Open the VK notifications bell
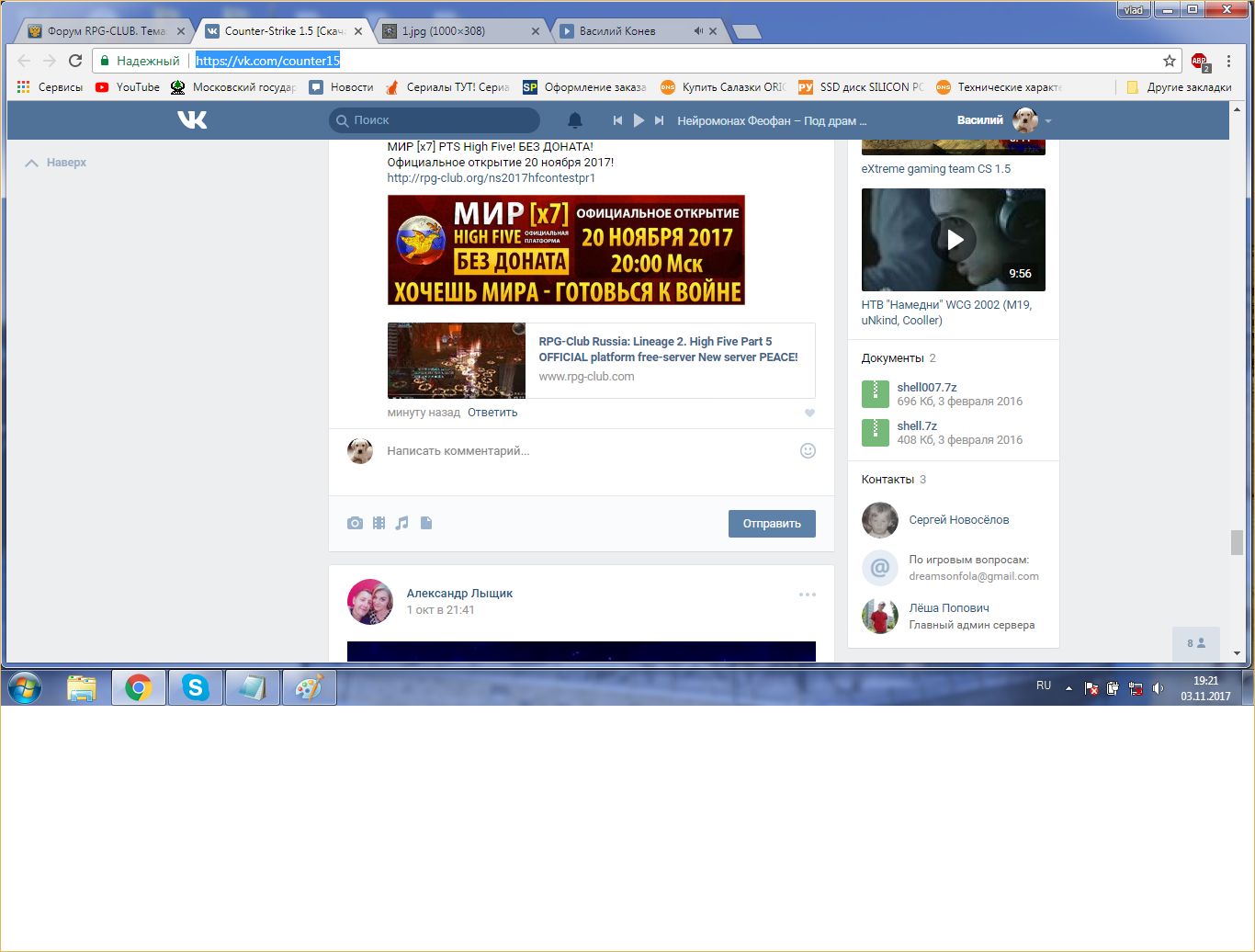This screenshot has height=952, width=1255. pyautogui.click(x=575, y=120)
